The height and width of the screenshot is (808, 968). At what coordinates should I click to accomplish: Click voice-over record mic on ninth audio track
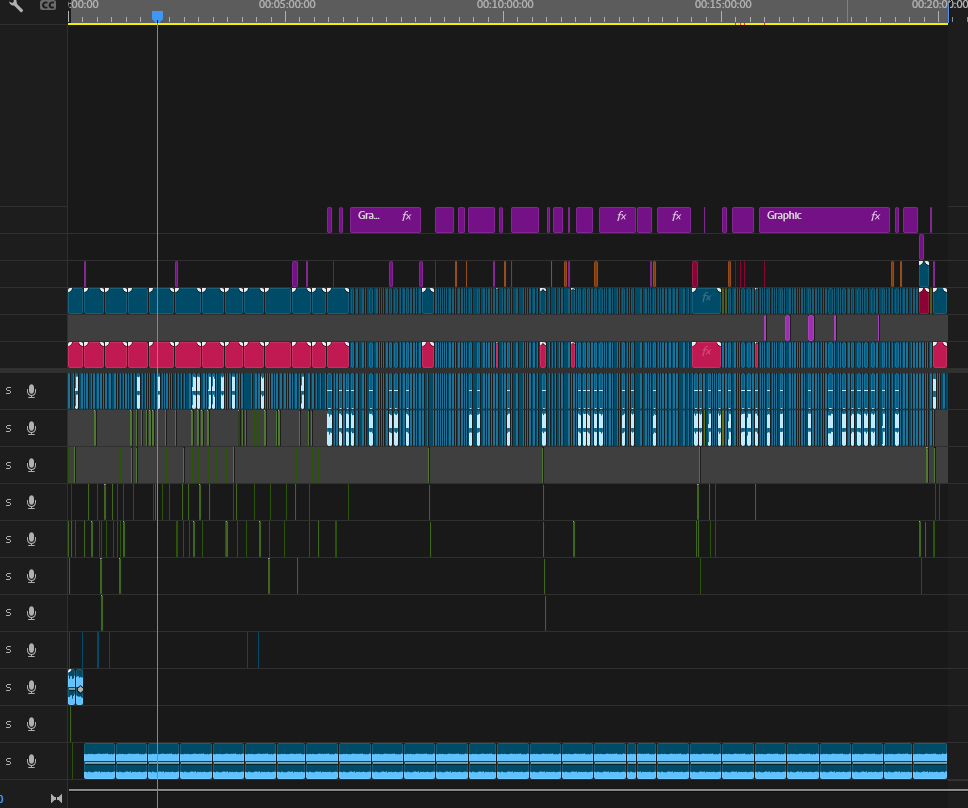(31, 687)
